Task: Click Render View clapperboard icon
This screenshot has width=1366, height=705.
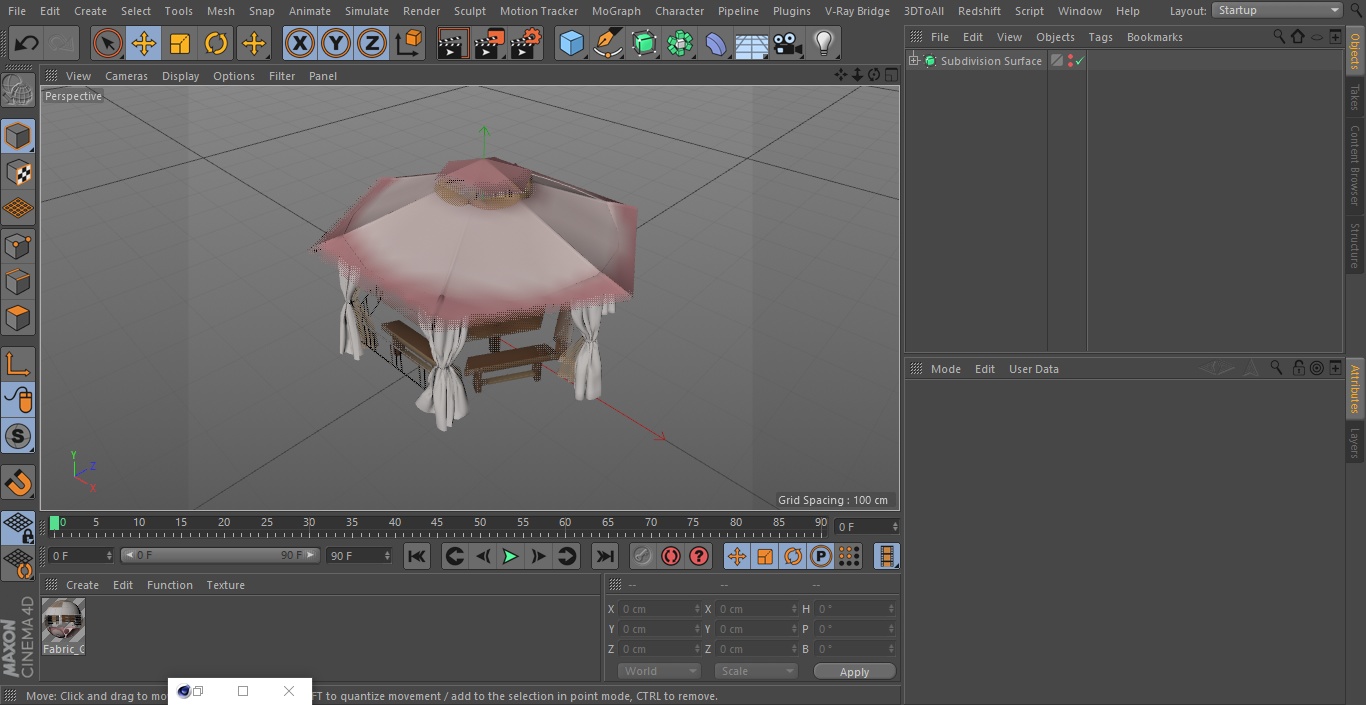Action: point(453,43)
